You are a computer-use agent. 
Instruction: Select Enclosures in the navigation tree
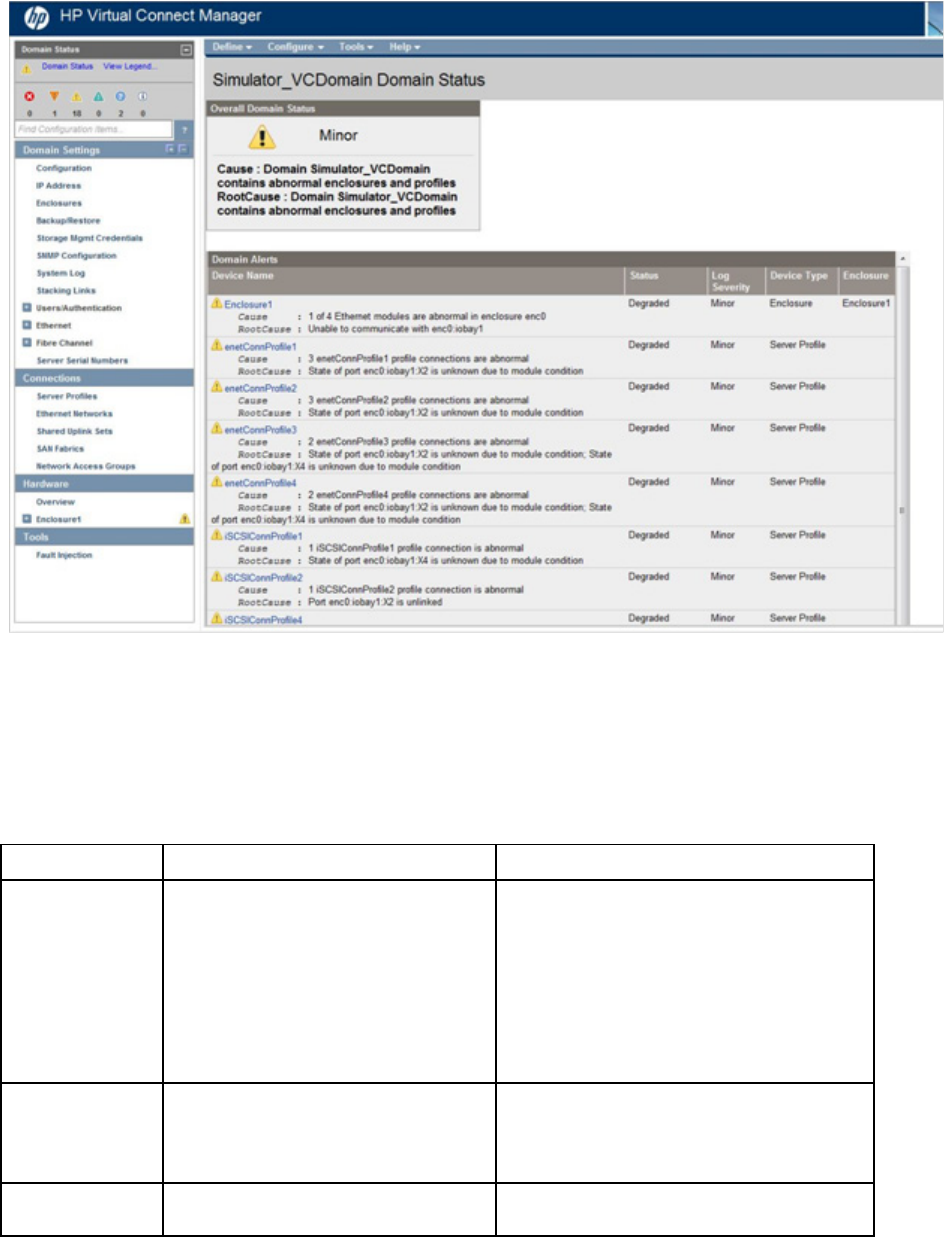pyautogui.click(x=59, y=203)
